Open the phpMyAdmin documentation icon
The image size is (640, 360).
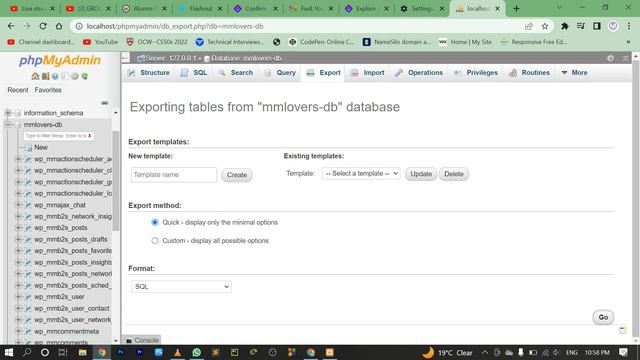click(x=55, y=76)
